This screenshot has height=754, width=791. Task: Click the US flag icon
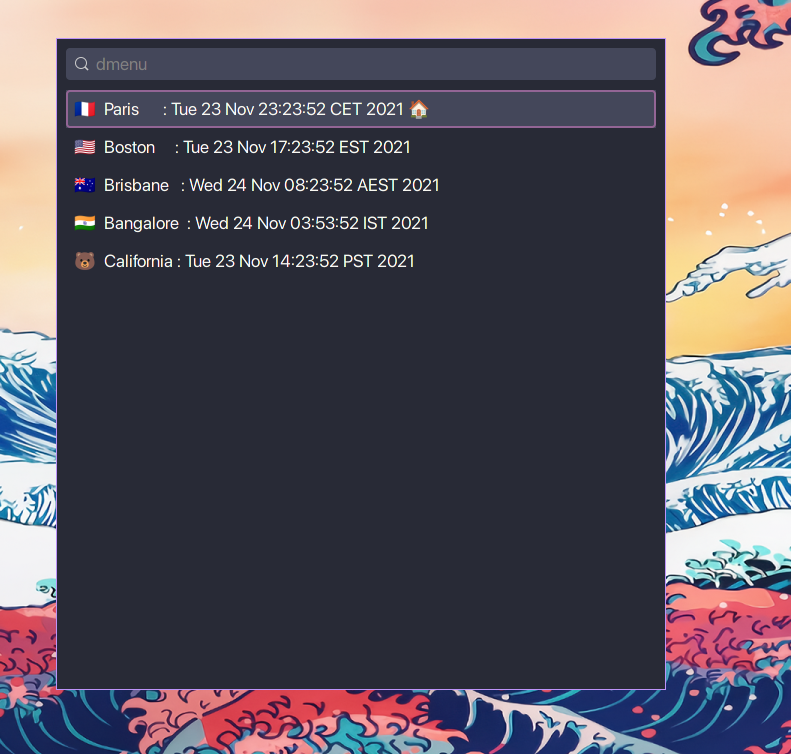click(x=85, y=147)
